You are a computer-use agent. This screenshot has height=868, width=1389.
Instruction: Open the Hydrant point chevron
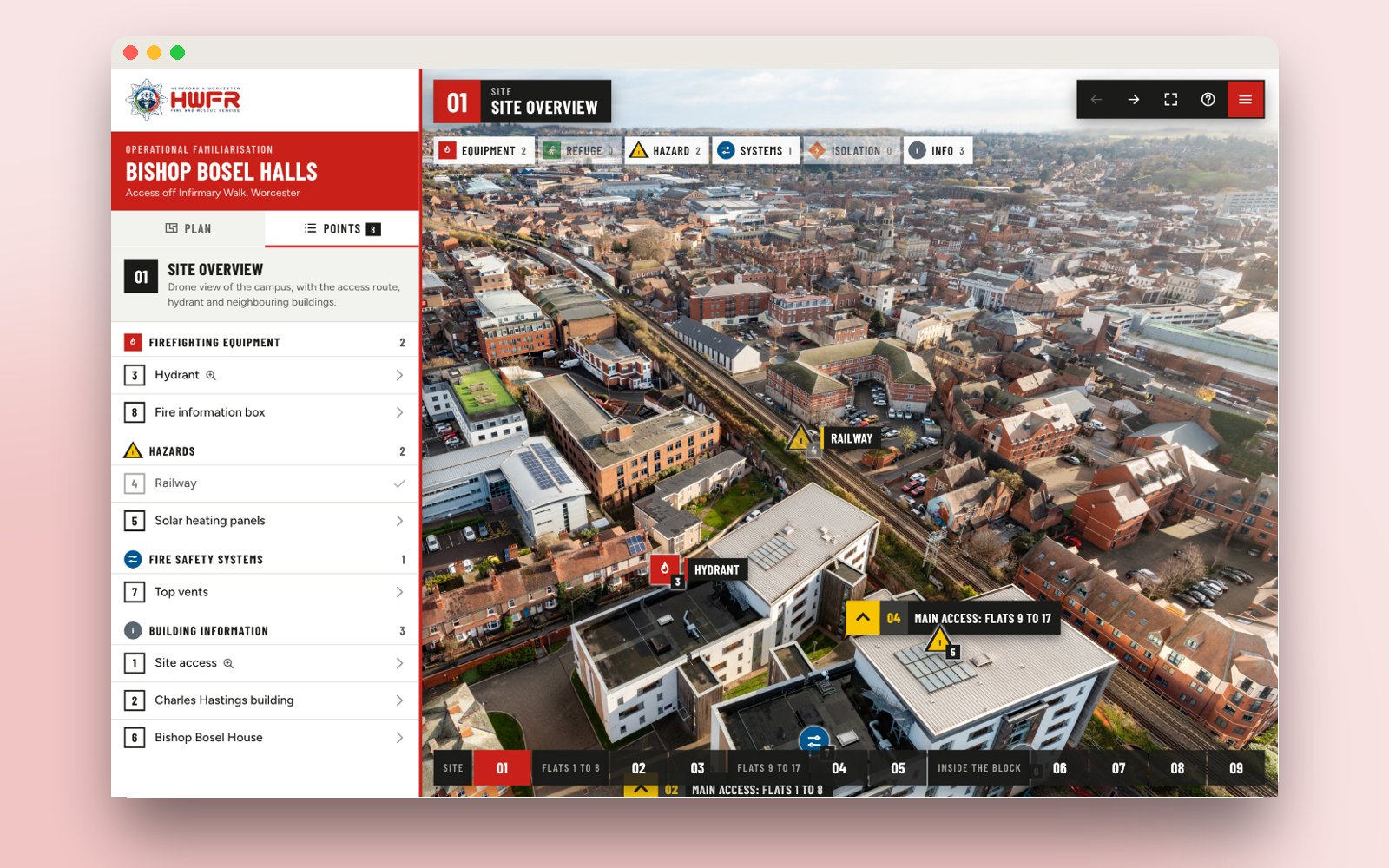pos(399,375)
